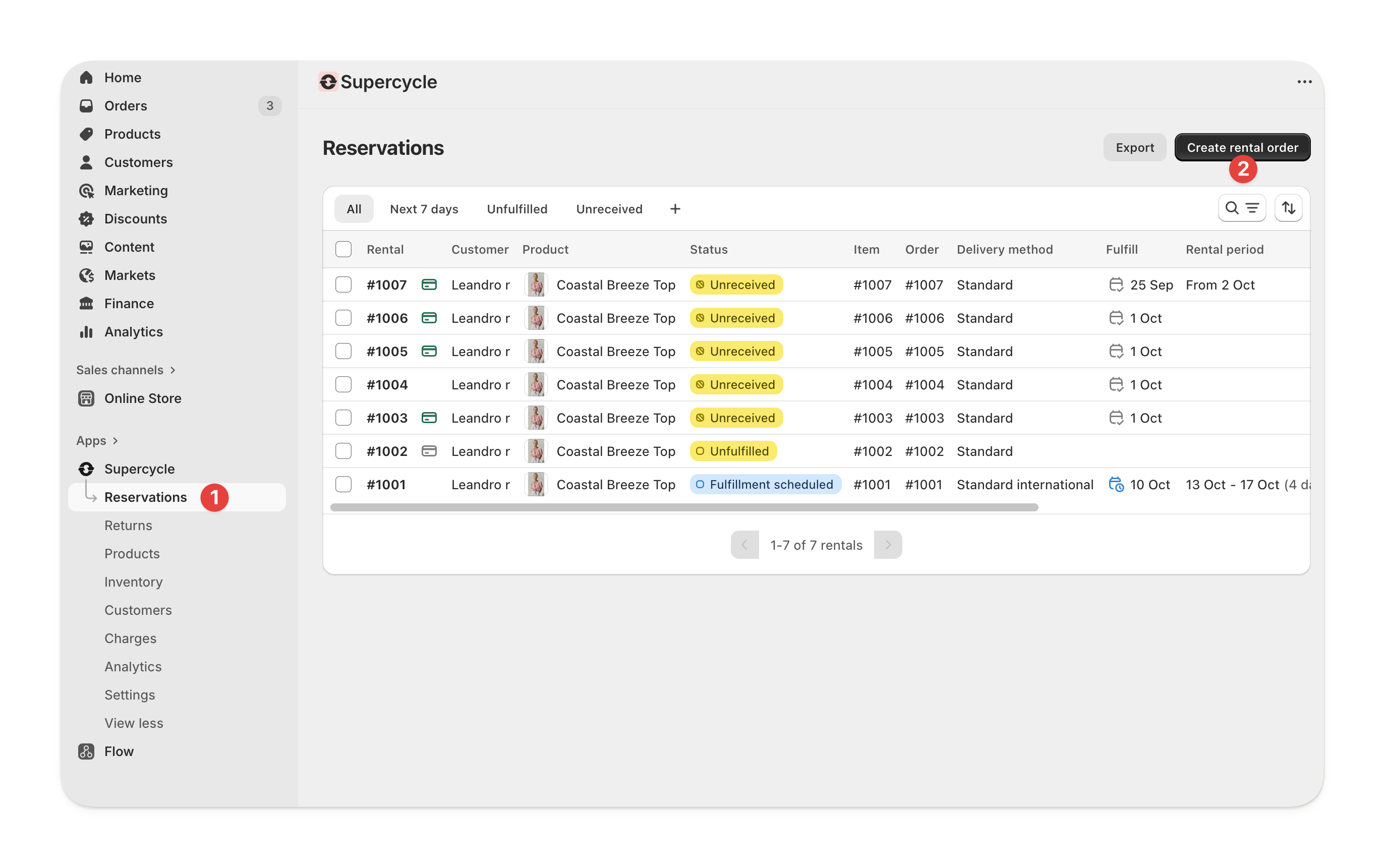The image size is (1385, 868).
Task: Click the horizontal table scrollbar
Action: click(684, 507)
